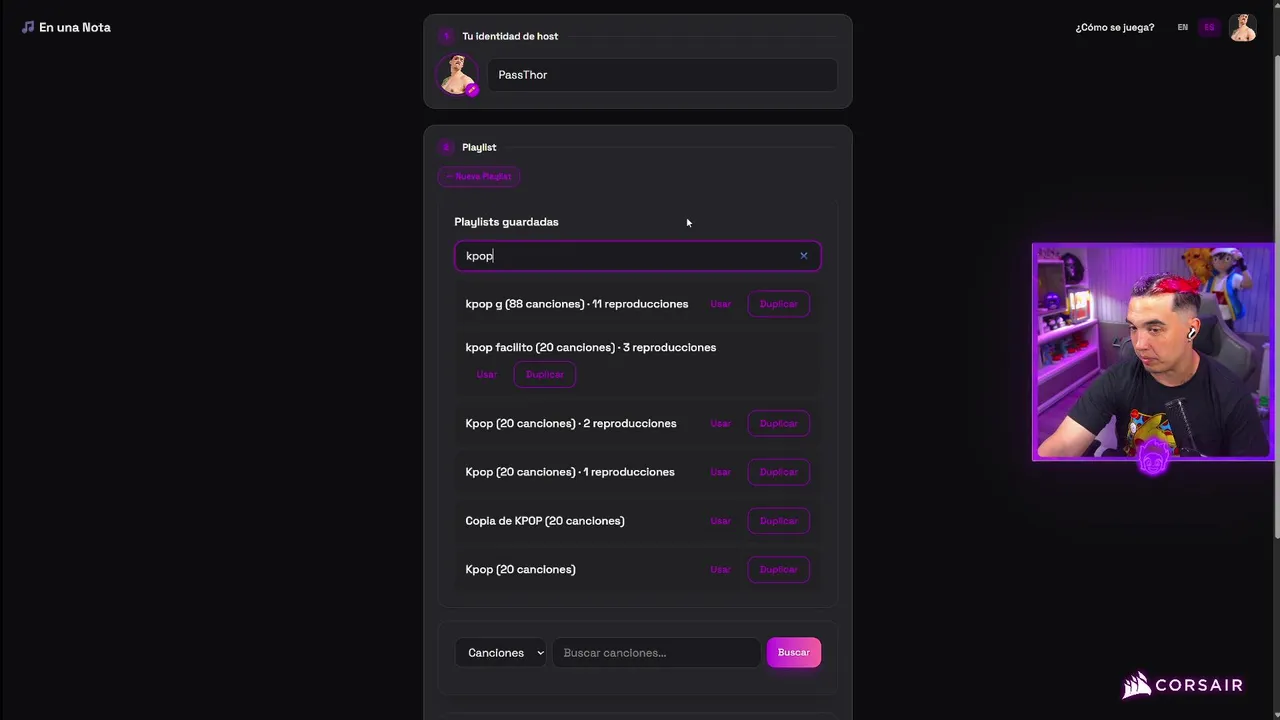Open the ¿Cómo se juega? link

tap(1115, 27)
